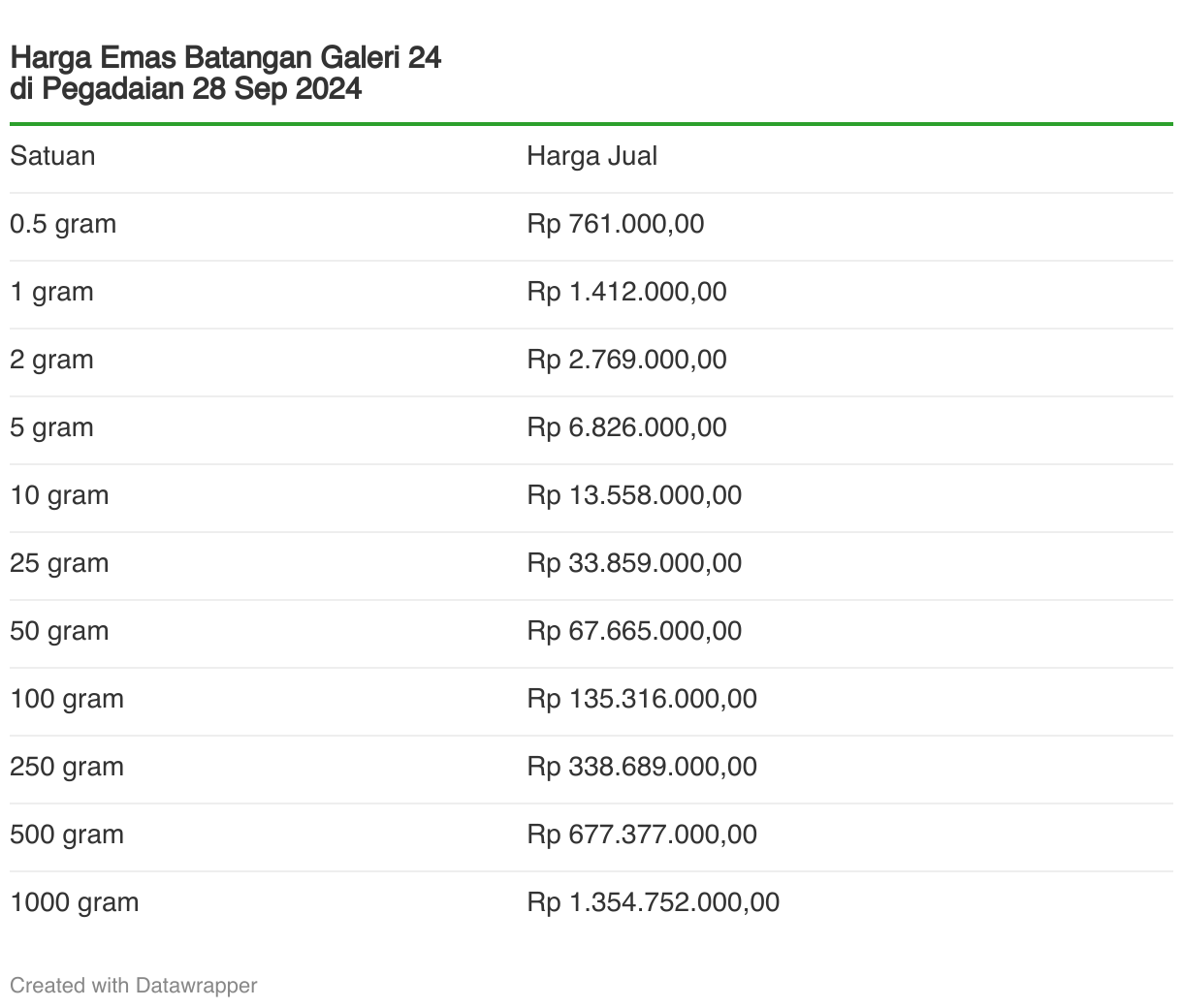
Task: Select the 2 gram row label
Action: [x=51, y=360]
